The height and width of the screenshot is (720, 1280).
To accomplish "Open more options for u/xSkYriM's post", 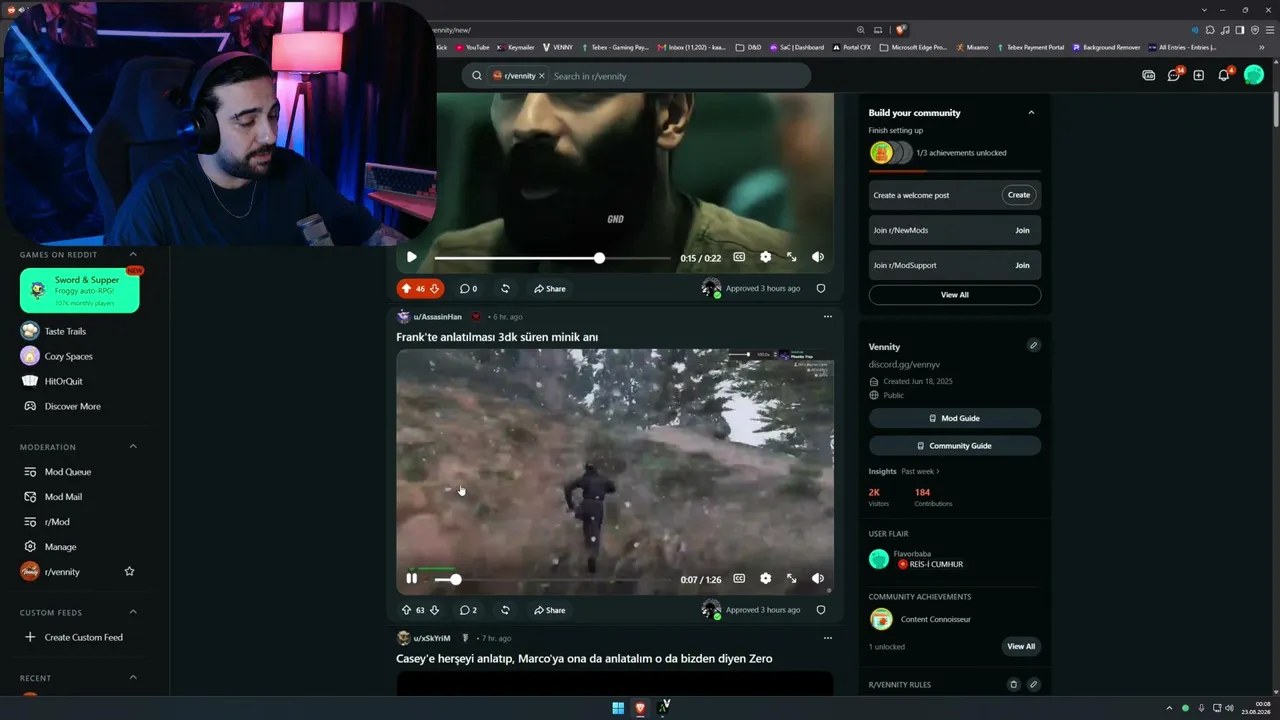I will [x=827, y=638].
